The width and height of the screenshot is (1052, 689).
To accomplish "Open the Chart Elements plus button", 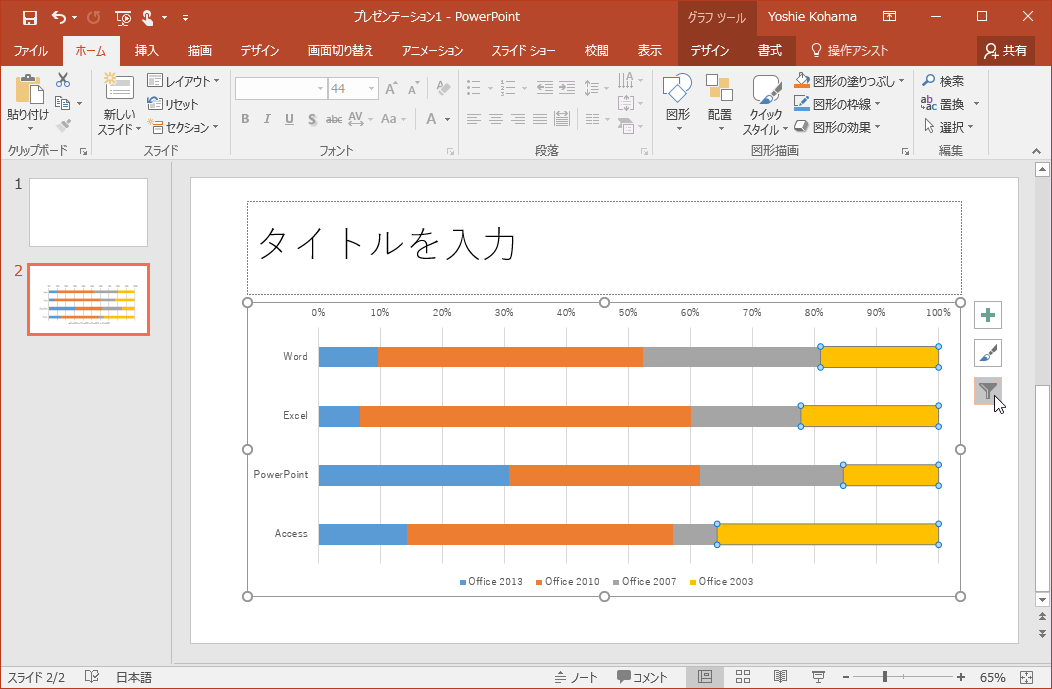I will point(988,315).
